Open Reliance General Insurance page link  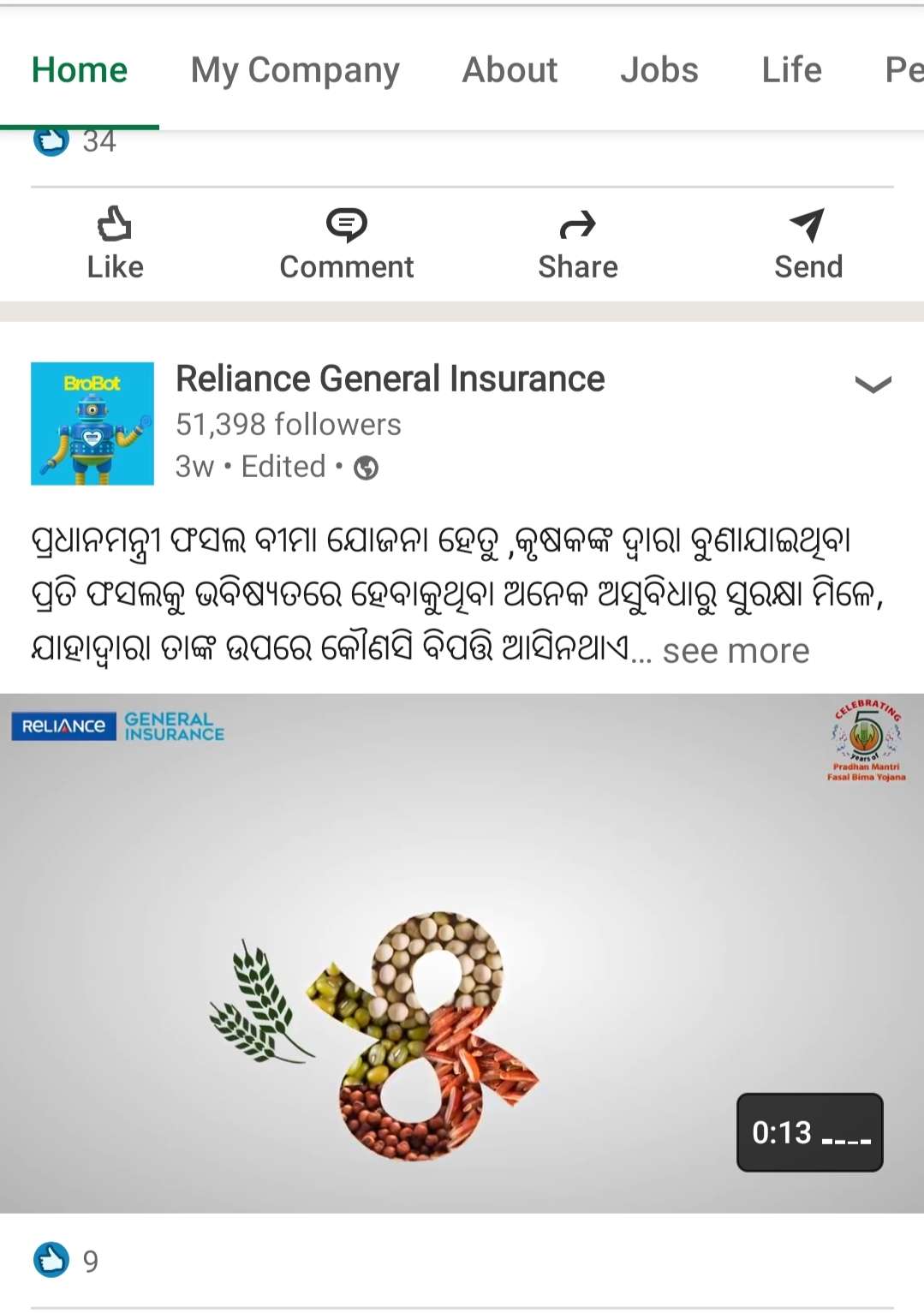tap(390, 379)
